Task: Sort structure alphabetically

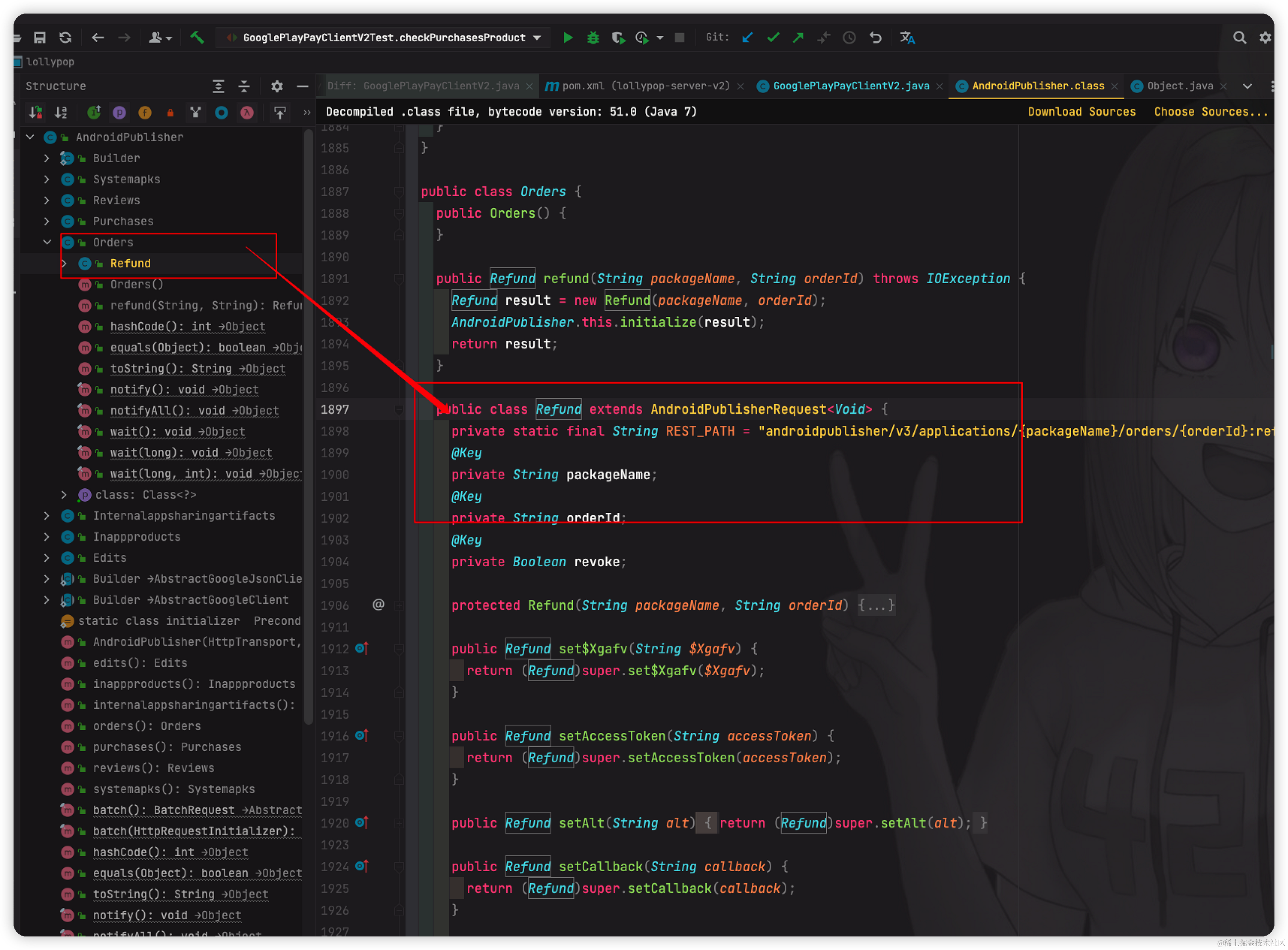Action: 61,113
